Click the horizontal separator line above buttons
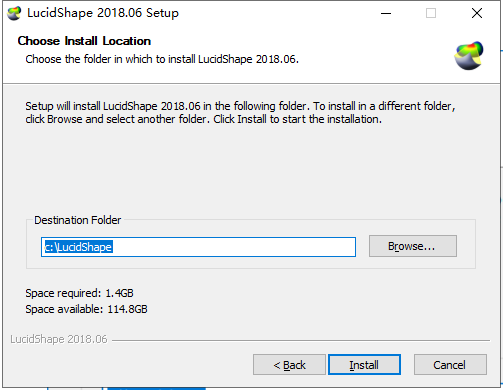Screen dimensions: 503x390 tap(301, 340)
